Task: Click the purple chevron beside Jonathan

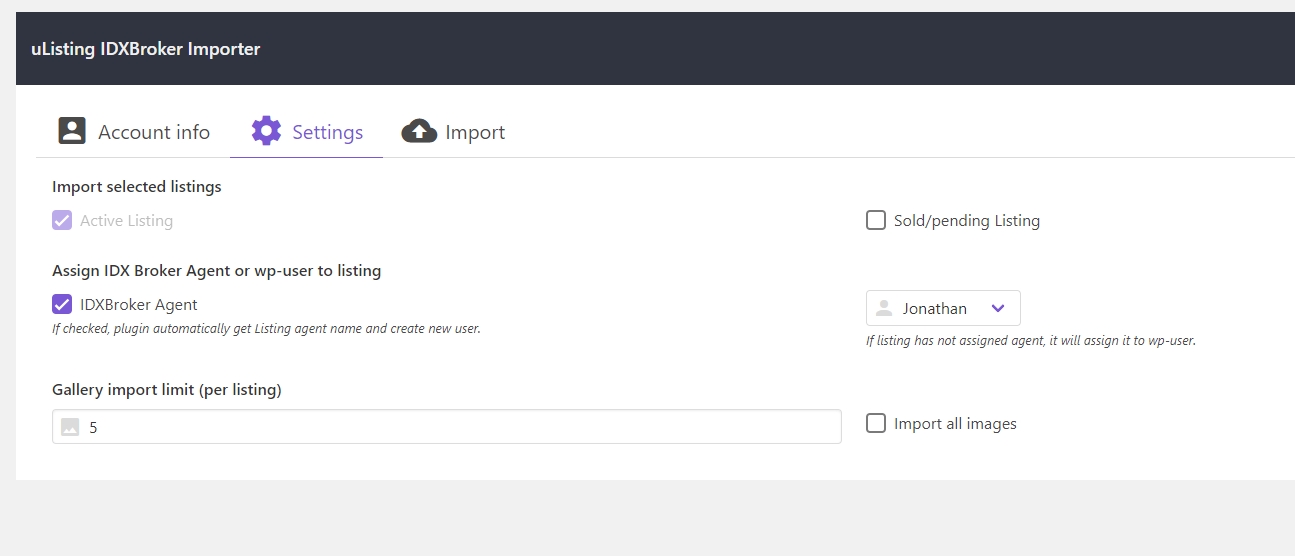Action: click(x=997, y=308)
